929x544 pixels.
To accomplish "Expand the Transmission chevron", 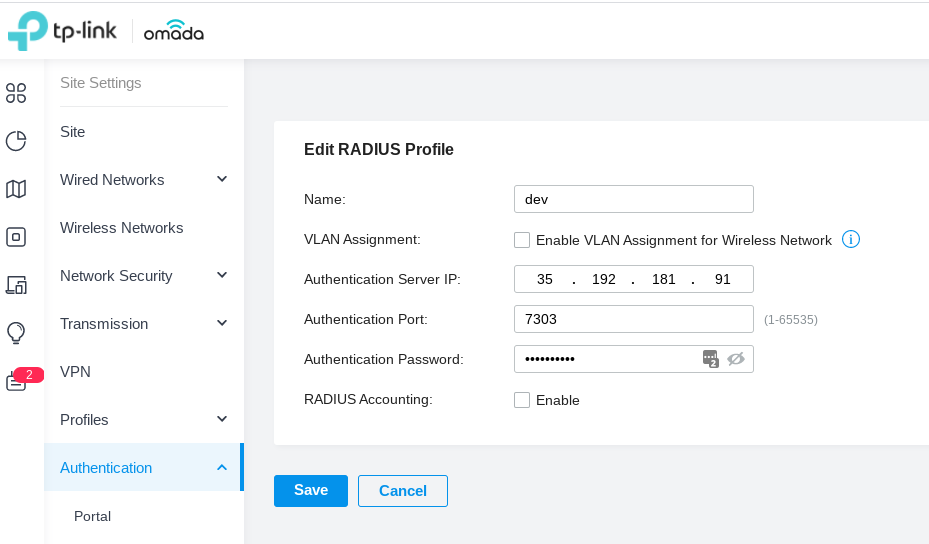I will click(x=222, y=323).
